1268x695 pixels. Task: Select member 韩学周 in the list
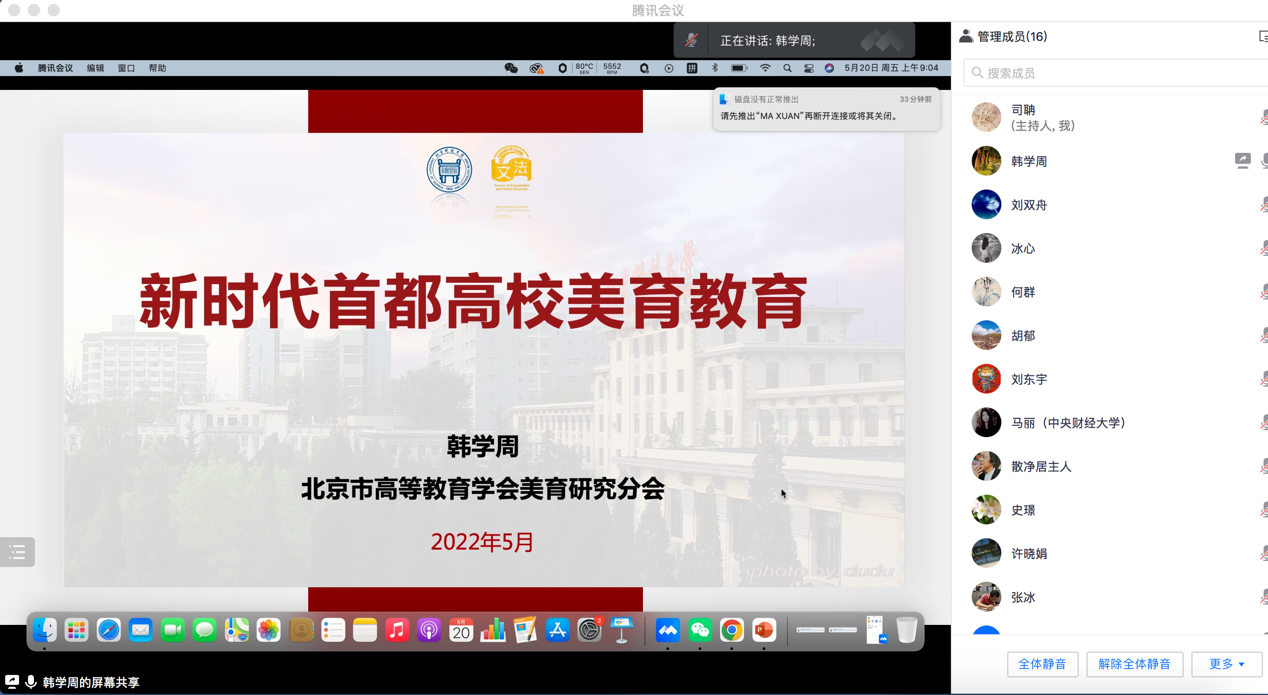pos(1110,161)
